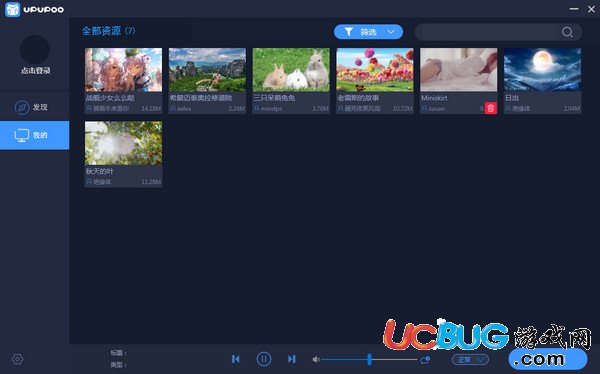
Task: Minimize the UPUPOO window
Action: [574, 9]
